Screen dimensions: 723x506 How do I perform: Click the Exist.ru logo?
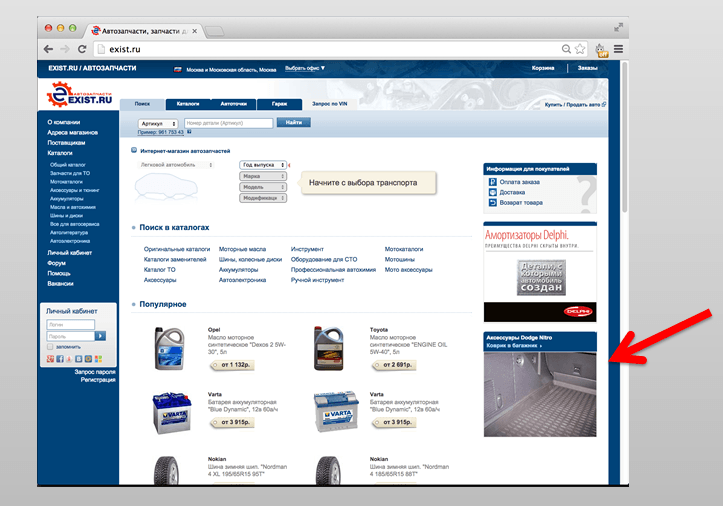(76, 95)
